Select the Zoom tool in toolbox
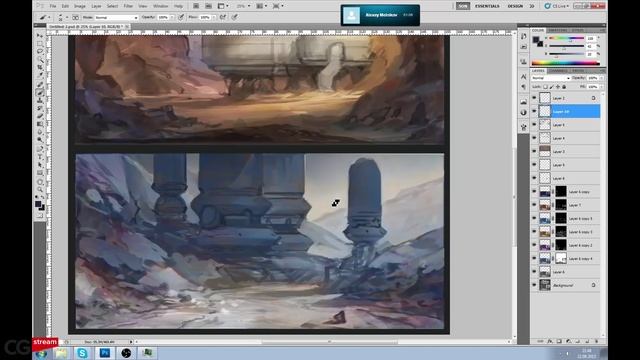Screen dimensions: 640x360 40,190
